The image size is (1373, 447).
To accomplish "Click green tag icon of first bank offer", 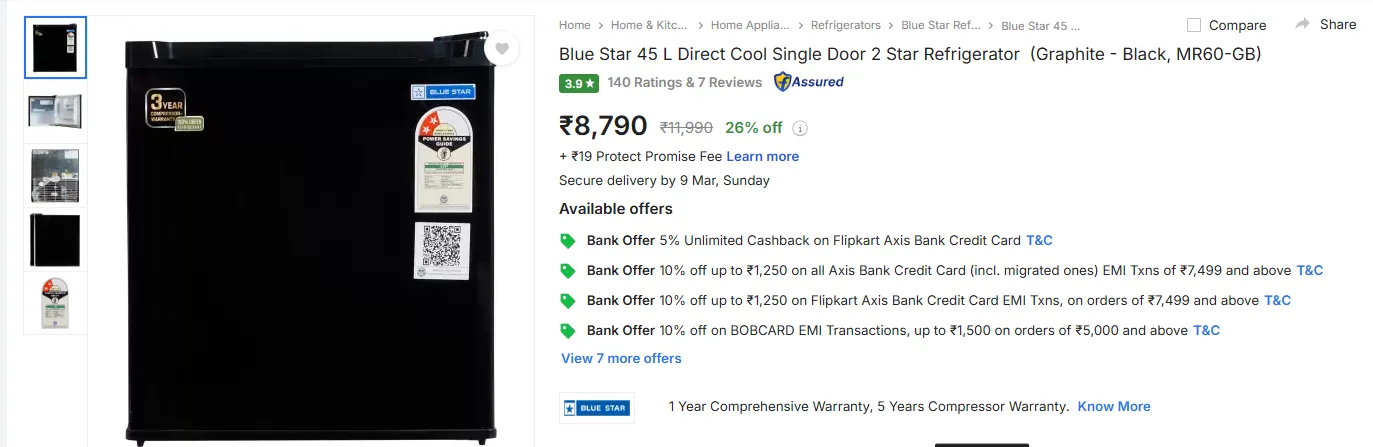I will pyautogui.click(x=567, y=241).
